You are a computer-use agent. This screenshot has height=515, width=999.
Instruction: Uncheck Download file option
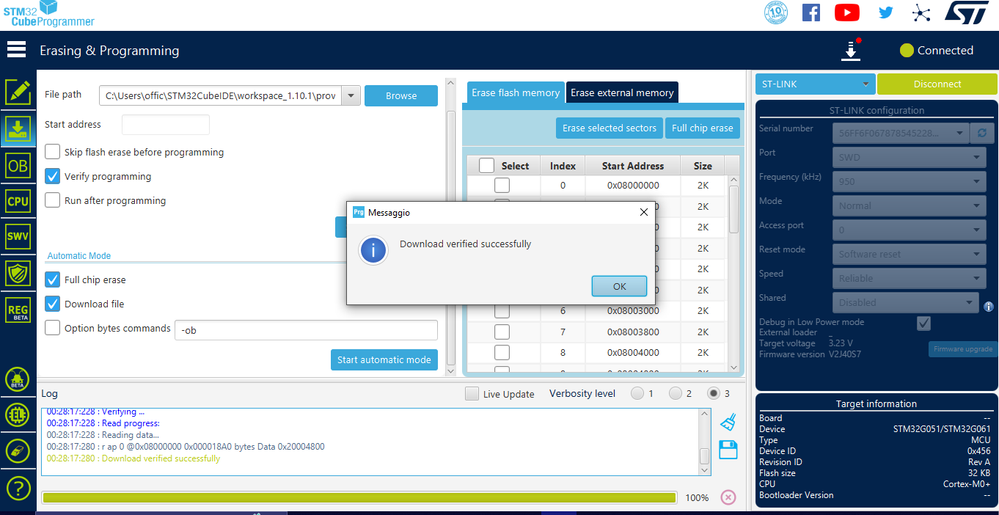click(52, 304)
